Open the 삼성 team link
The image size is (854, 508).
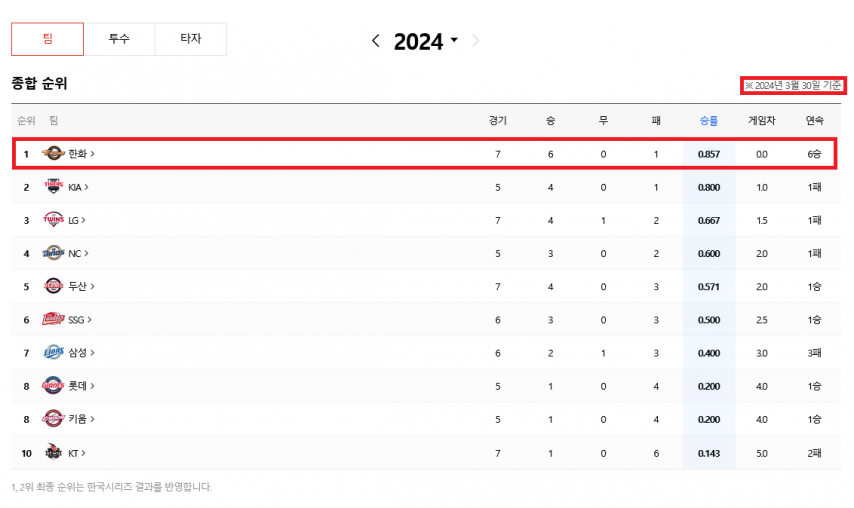[x=81, y=352]
